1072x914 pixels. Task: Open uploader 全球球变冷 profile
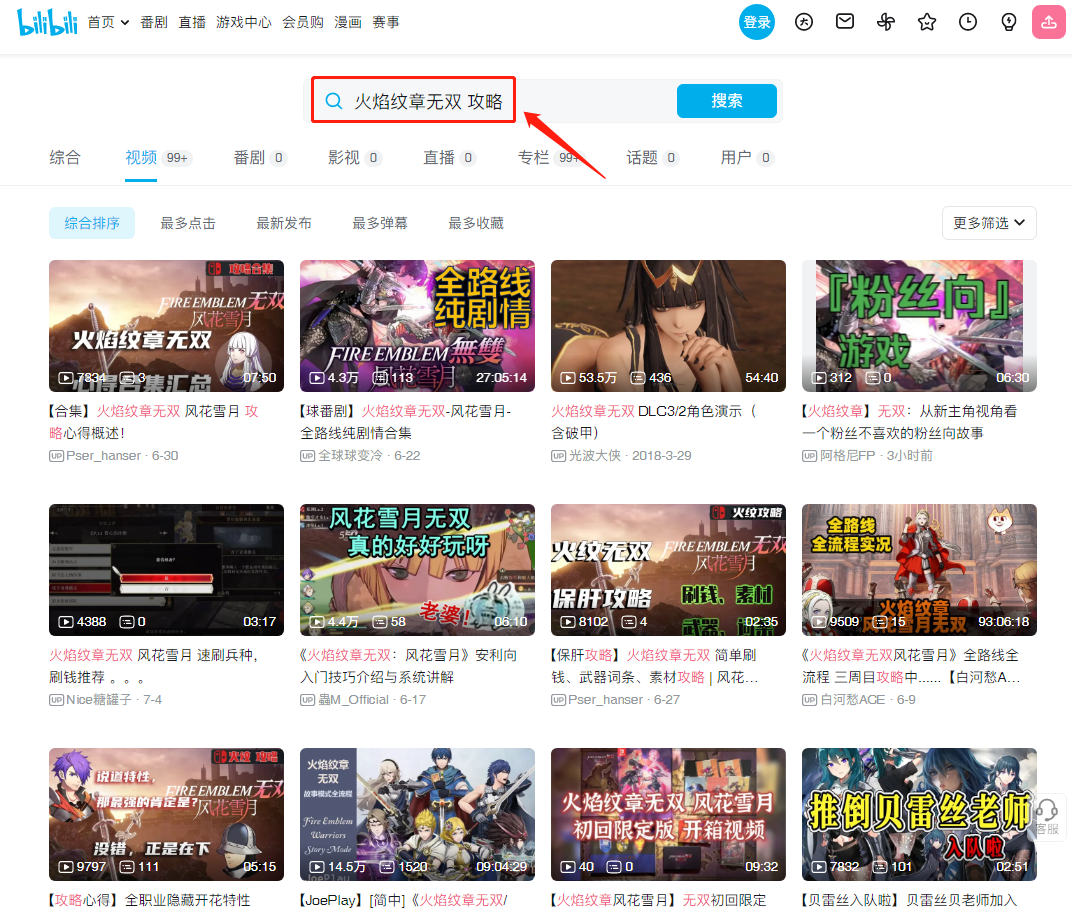tap(350, 455)
